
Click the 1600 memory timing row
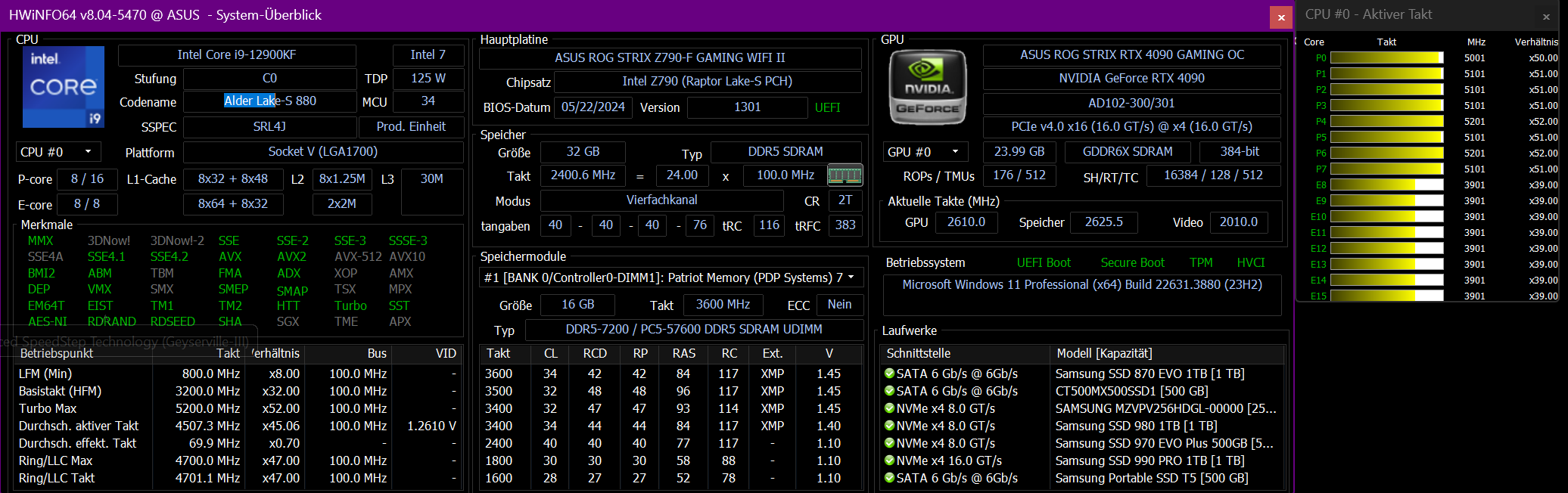[671, 478]
